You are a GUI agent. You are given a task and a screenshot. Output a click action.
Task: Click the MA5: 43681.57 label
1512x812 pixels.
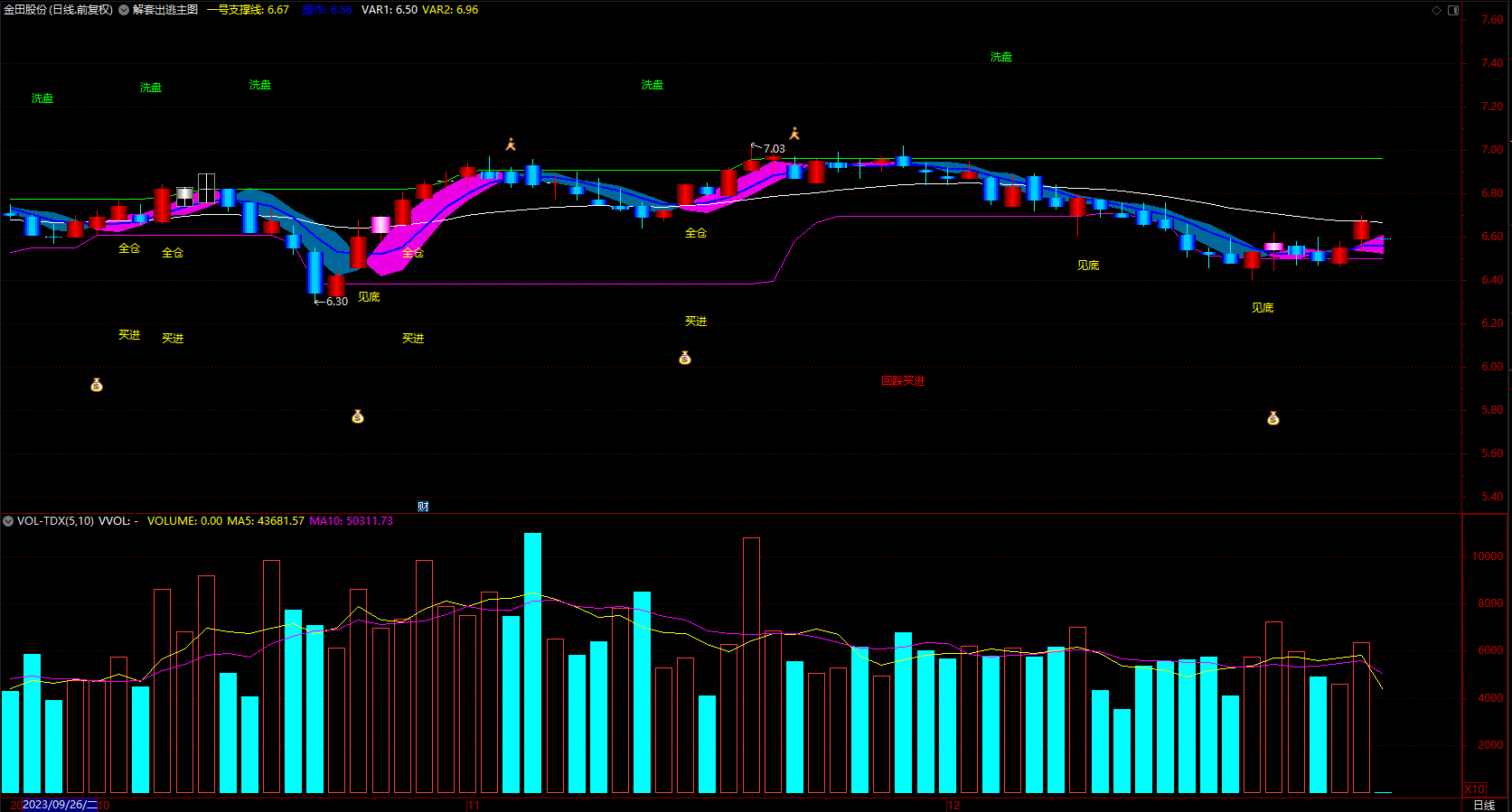[266, 521]
